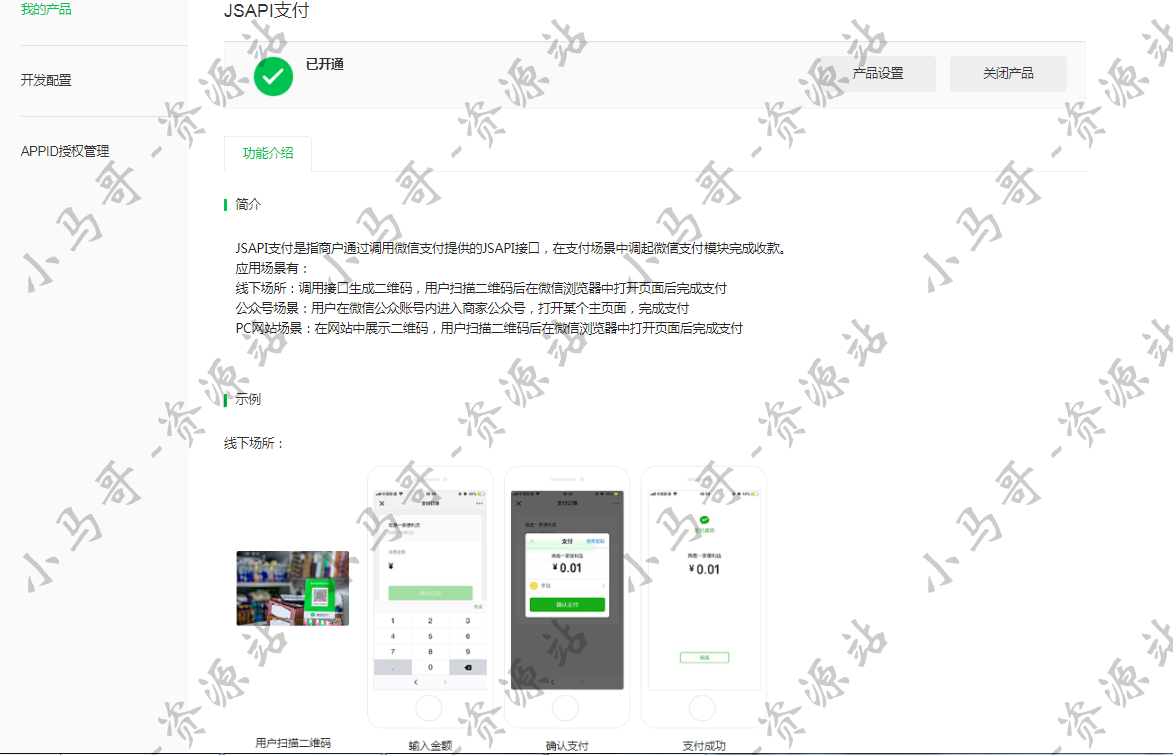Select the 功能介绍 tab

(x=268, y=153)
